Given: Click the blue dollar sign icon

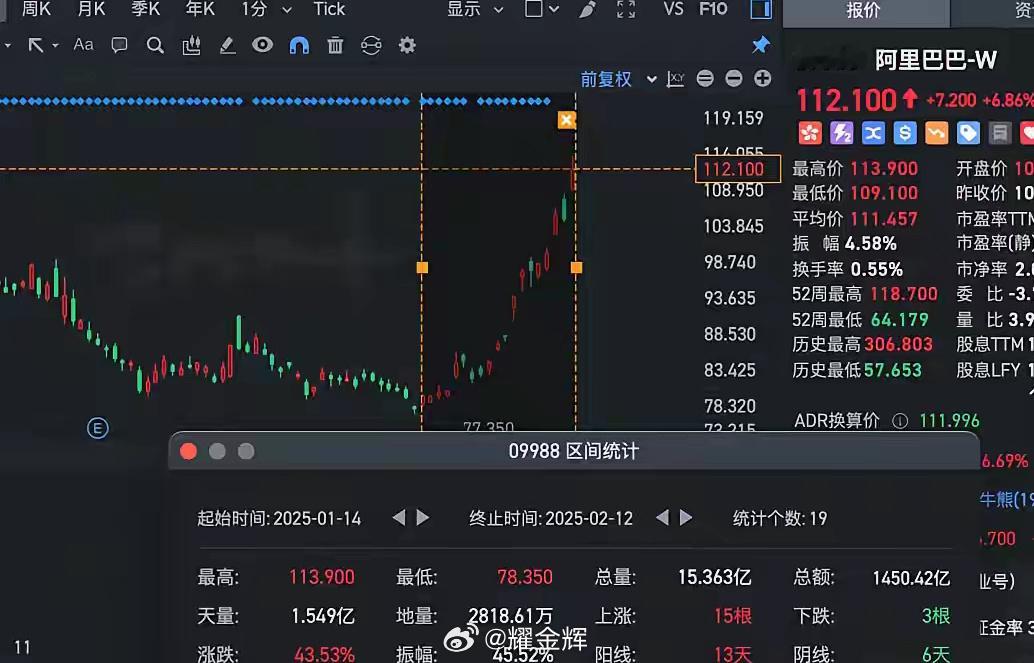Looking at the screenshot, I should [x=905, y=133].
